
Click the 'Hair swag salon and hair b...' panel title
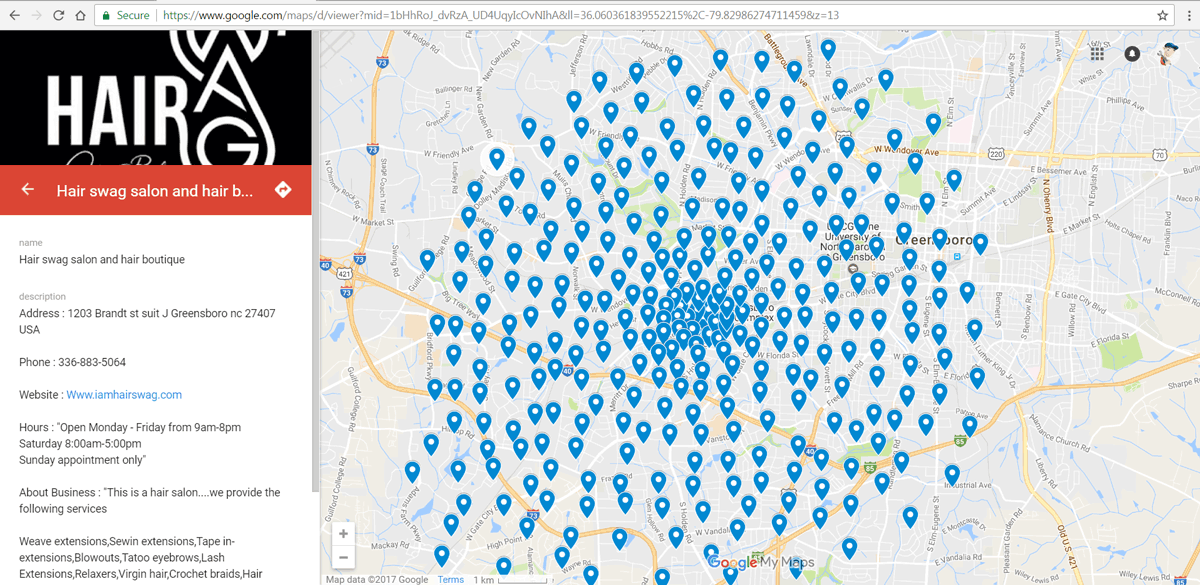coord(155,190)
